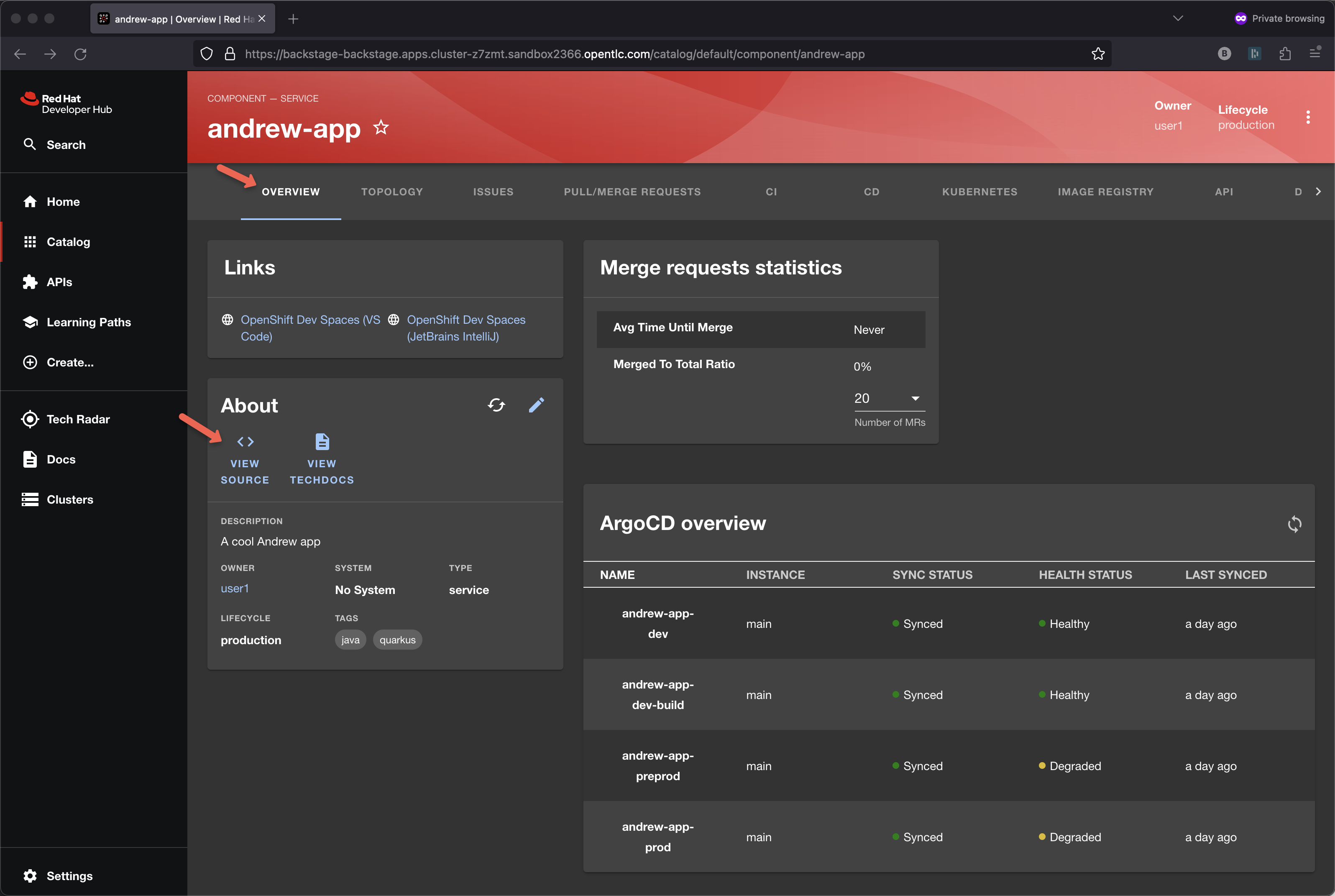
Task: Click the user1 owner link in About
Action: click(x=235, y=589)
